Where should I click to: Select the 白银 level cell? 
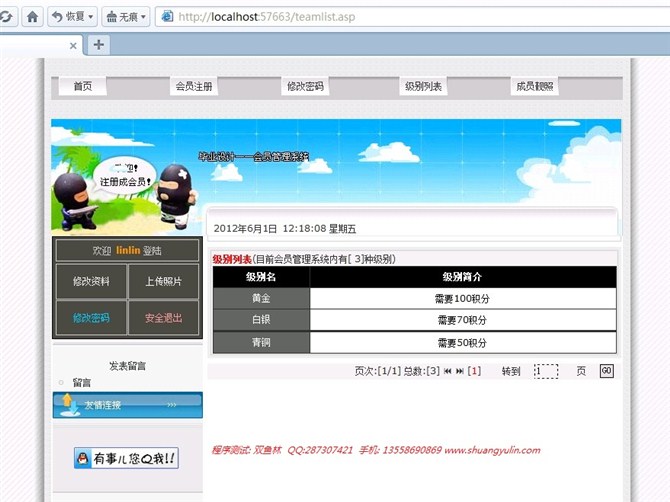click(261, 320)
